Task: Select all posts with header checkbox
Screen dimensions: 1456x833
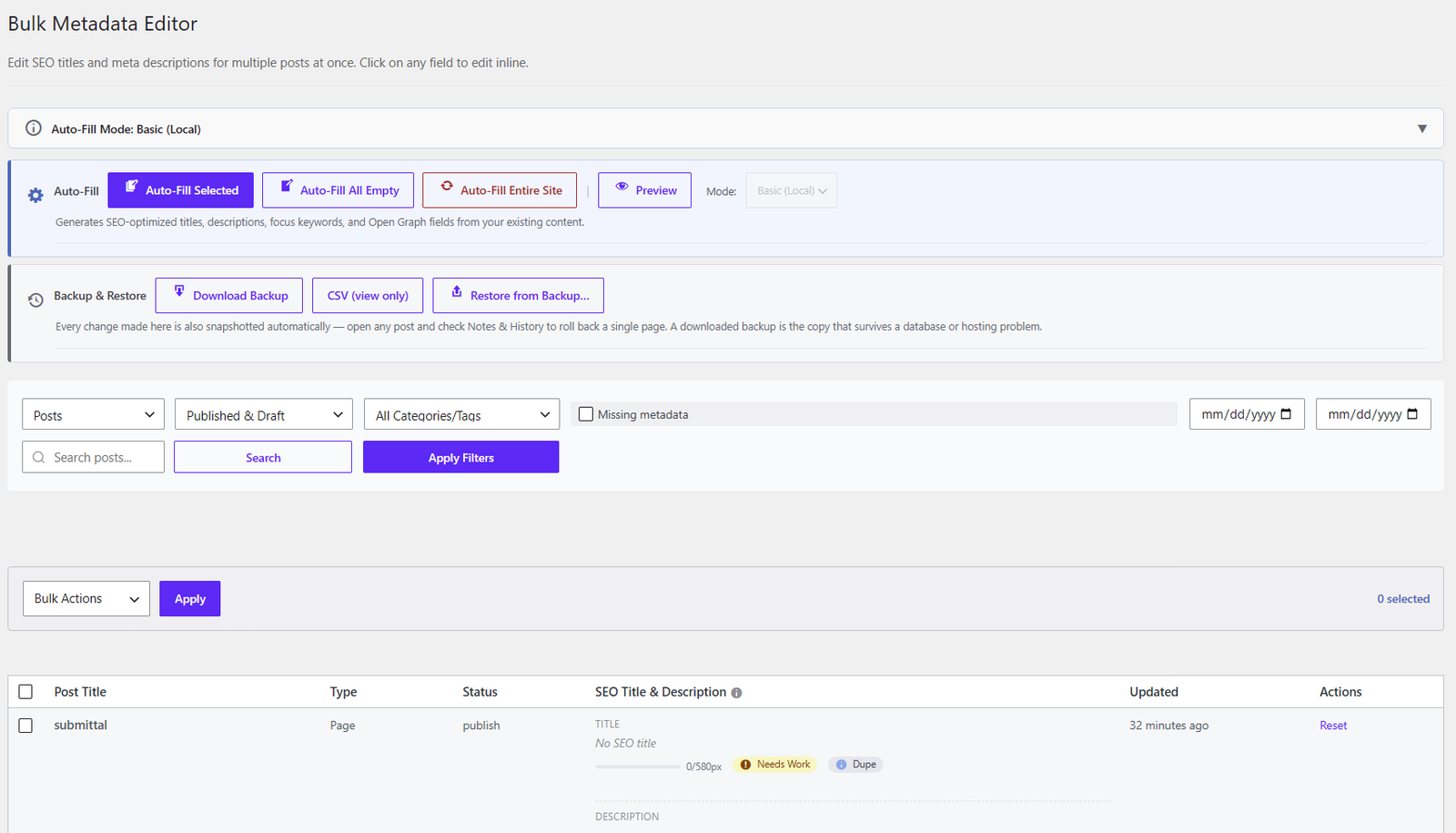Action: (25, 692)
